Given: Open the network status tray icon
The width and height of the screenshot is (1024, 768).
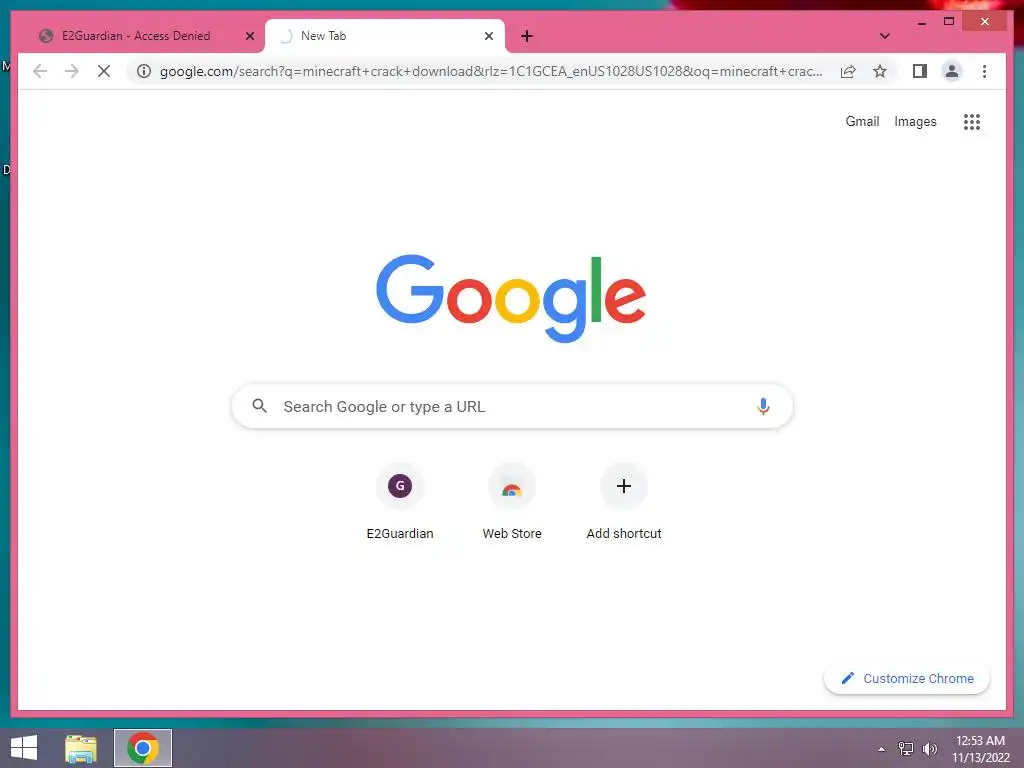Looking at the screenshot, I should click(x=906, y=748).
